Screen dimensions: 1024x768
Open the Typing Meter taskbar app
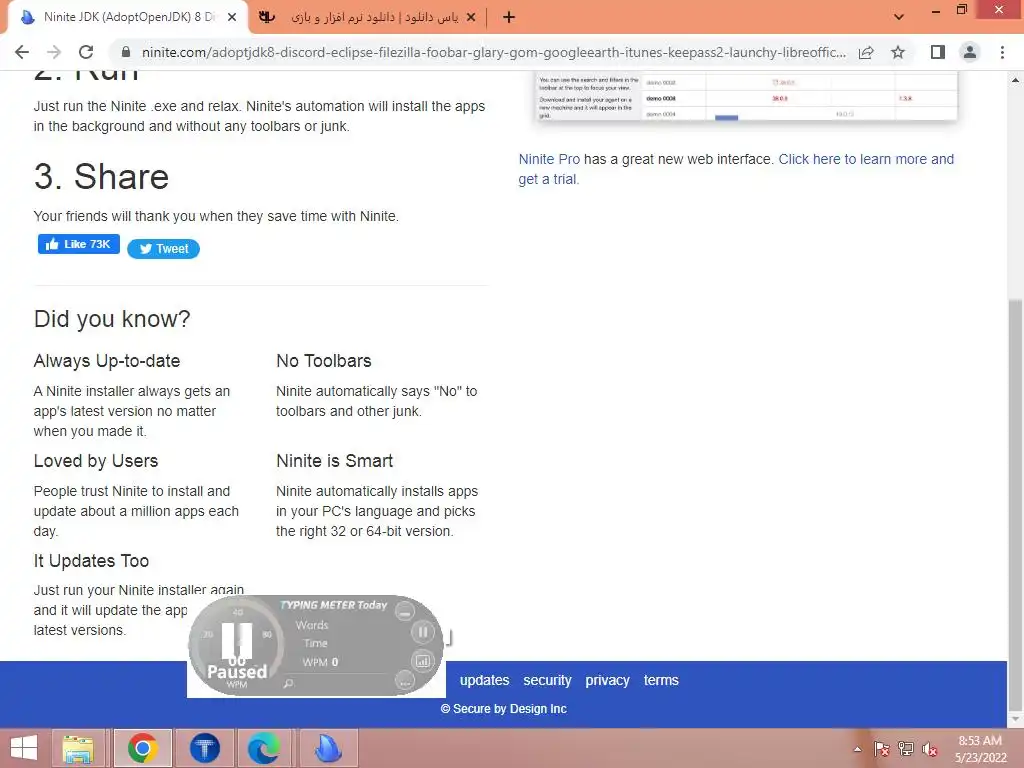tap(204, 748)
